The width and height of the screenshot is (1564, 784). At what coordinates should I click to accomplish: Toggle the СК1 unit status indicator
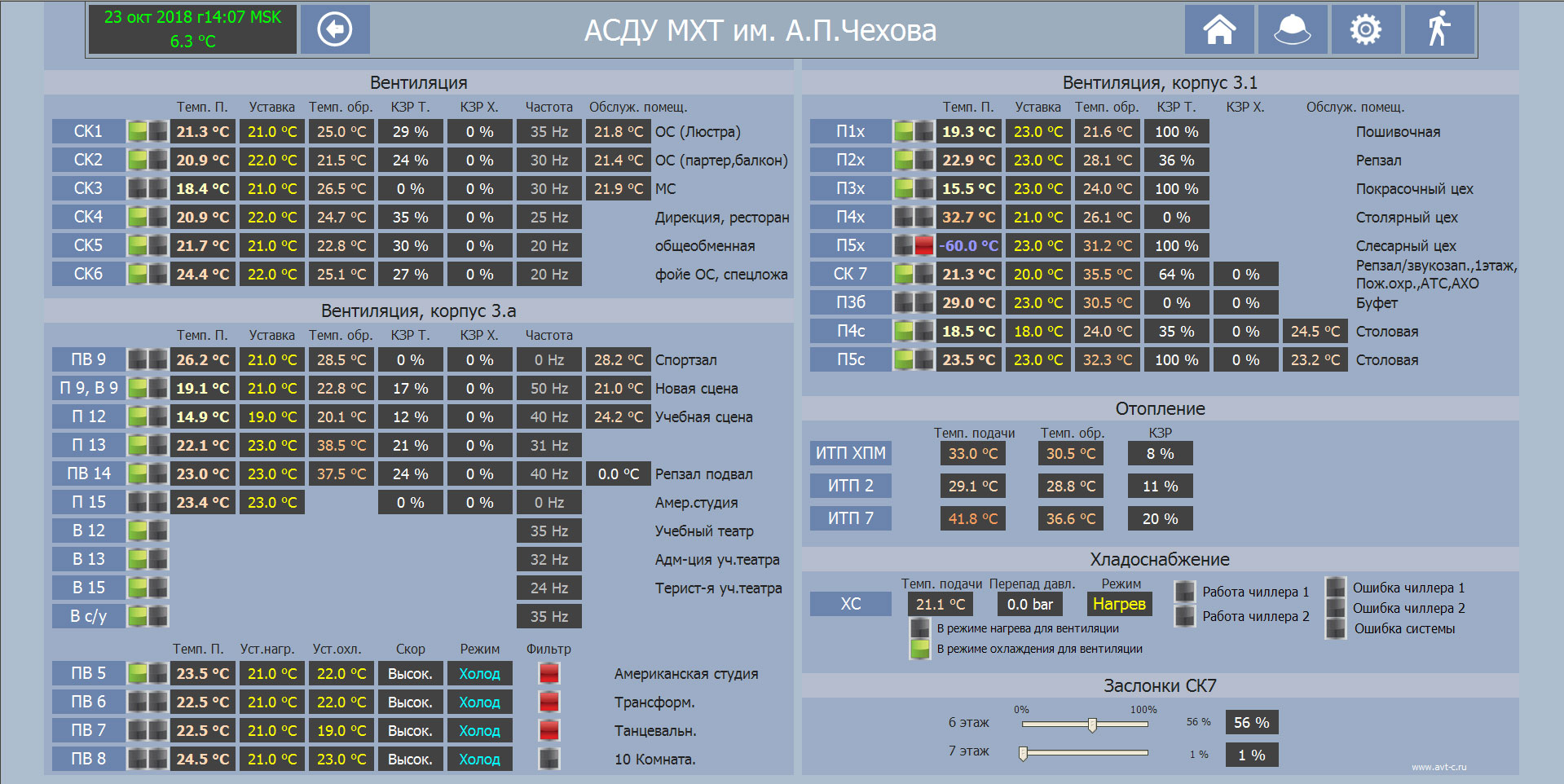pyautogui.click(x=138, y=131)
